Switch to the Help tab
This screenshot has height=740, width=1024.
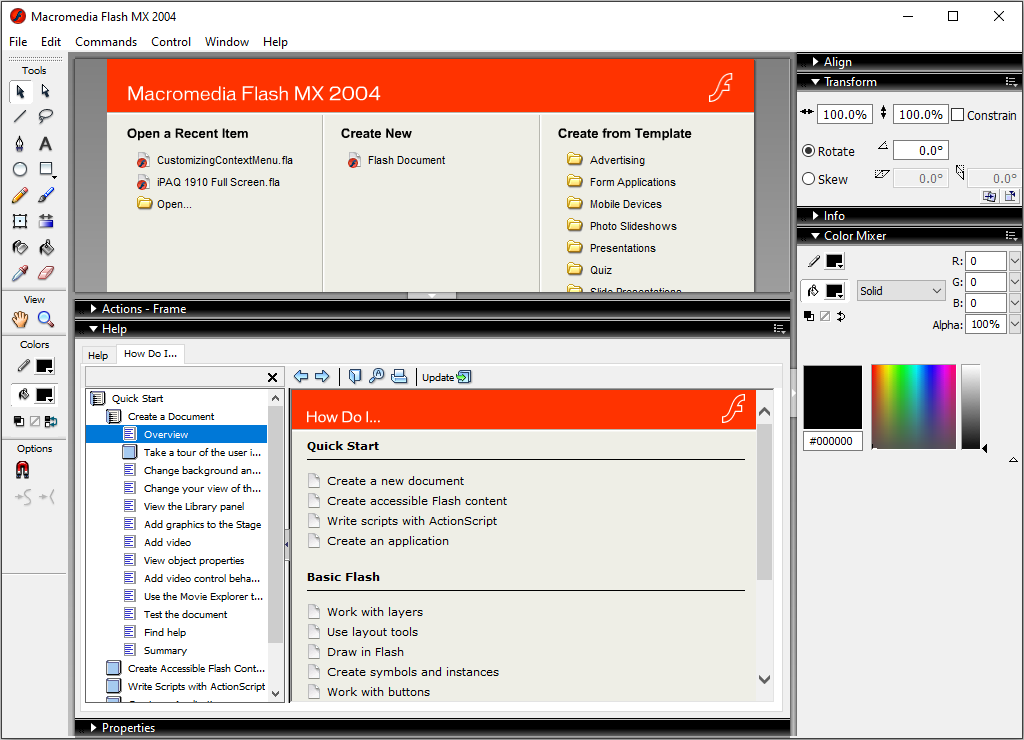click(x=98, y=355)
